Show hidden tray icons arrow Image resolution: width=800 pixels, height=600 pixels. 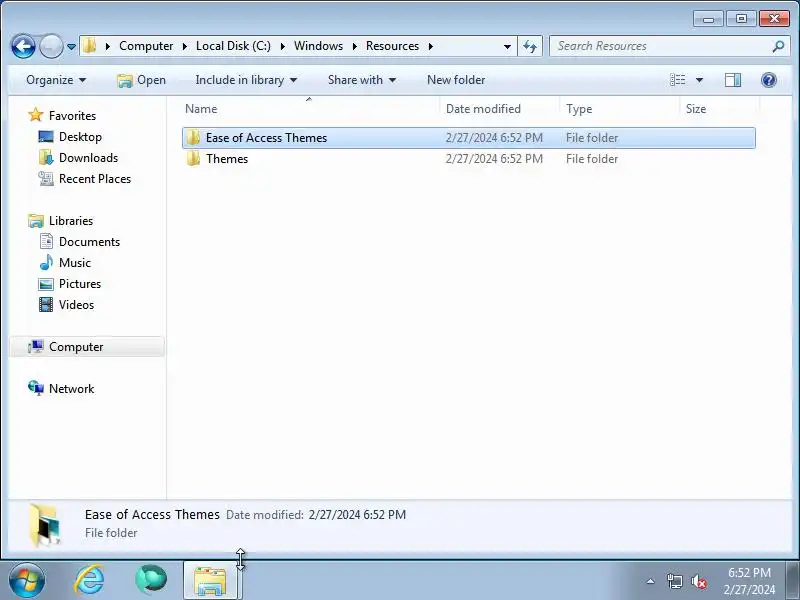pyautogui.click(x=651, y=581)
